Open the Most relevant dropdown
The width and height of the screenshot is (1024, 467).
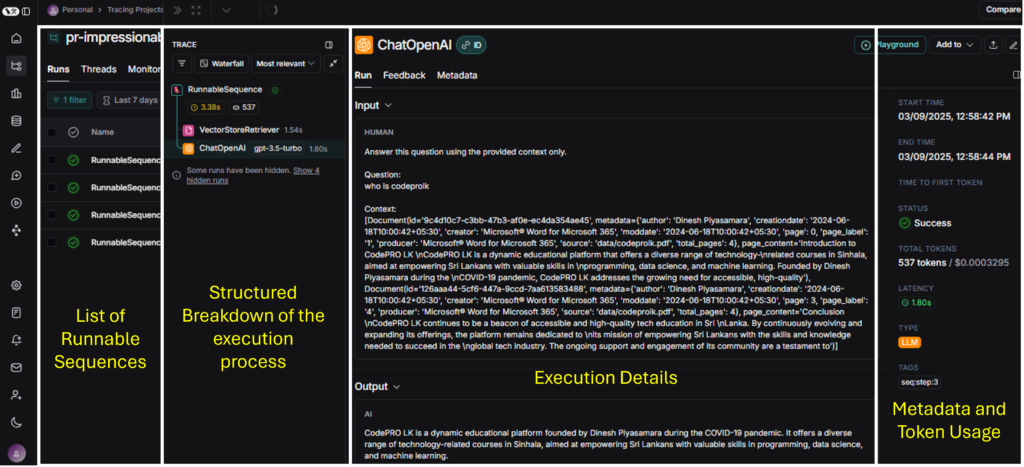pyautogui.click(x=286, y=63)
